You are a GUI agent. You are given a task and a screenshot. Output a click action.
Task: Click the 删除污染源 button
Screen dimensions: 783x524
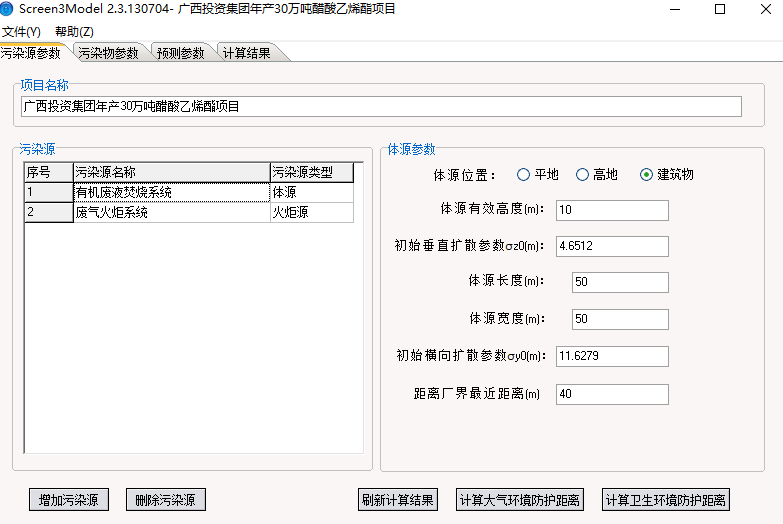[166, 500]
